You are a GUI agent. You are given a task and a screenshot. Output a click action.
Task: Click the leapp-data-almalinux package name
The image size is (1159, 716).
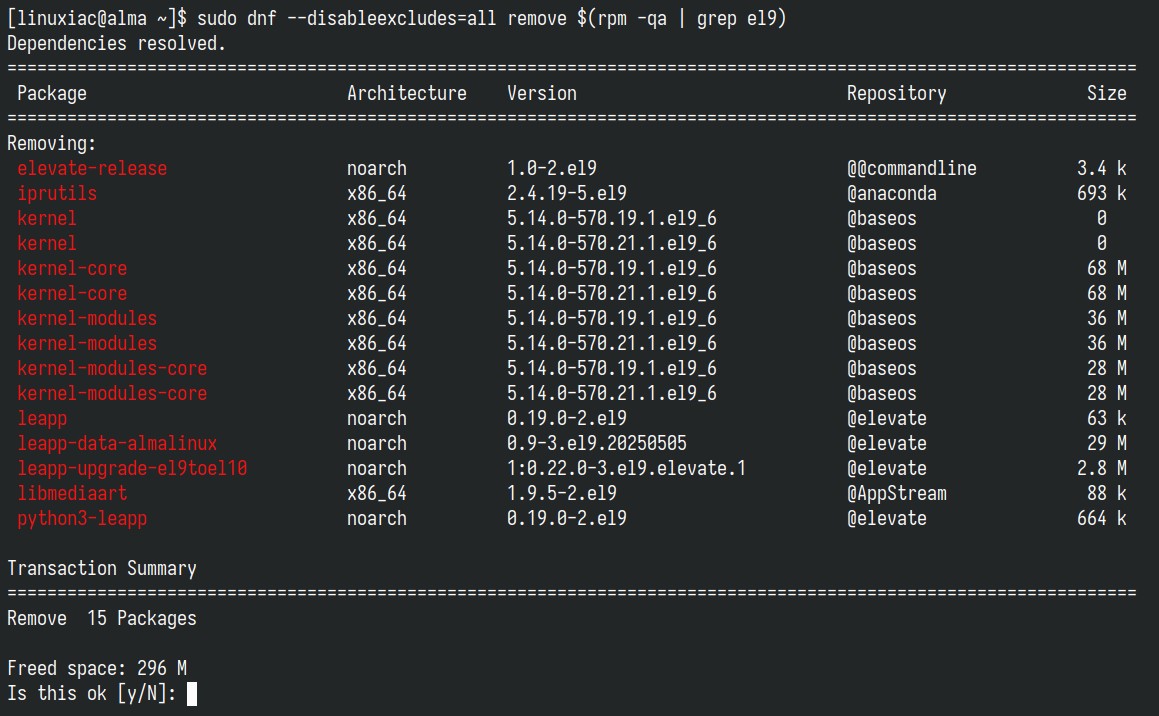click(x=117, y=443)
